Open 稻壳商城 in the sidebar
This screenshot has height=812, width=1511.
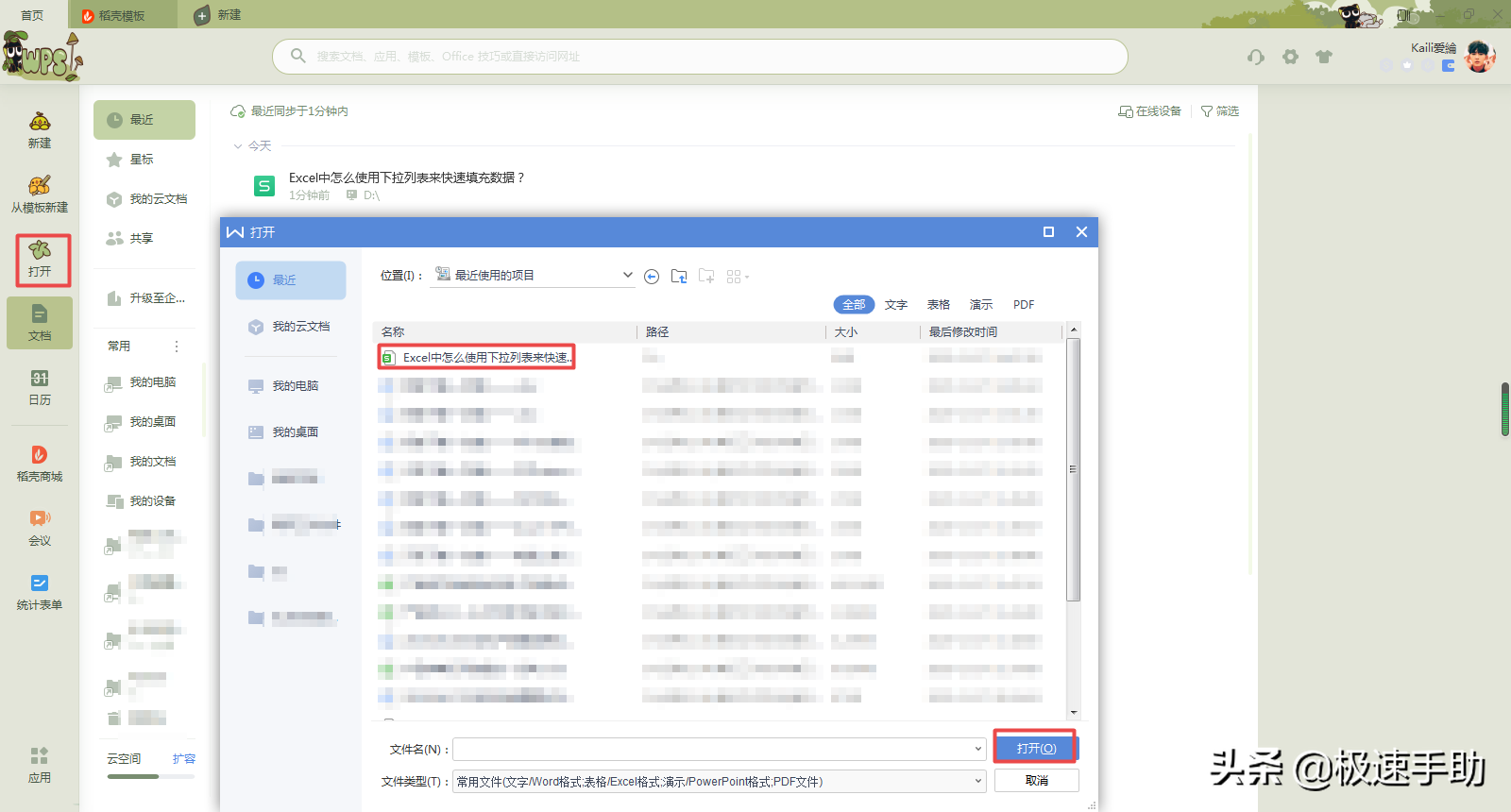coord(40,464)
